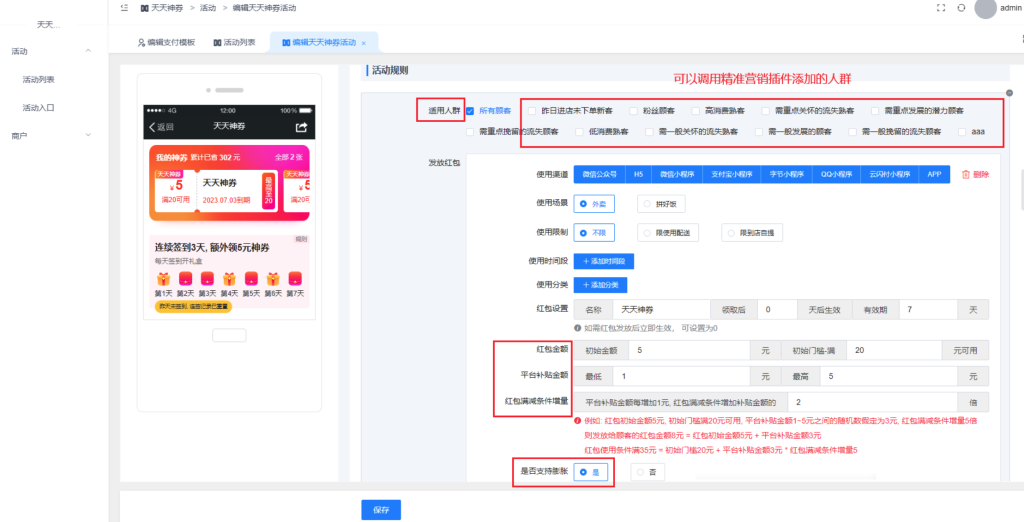The width and height of the screenshot is (1024, 522).
Task: Select the 拼好饭 radio option
Action: (x=645, y=204)
